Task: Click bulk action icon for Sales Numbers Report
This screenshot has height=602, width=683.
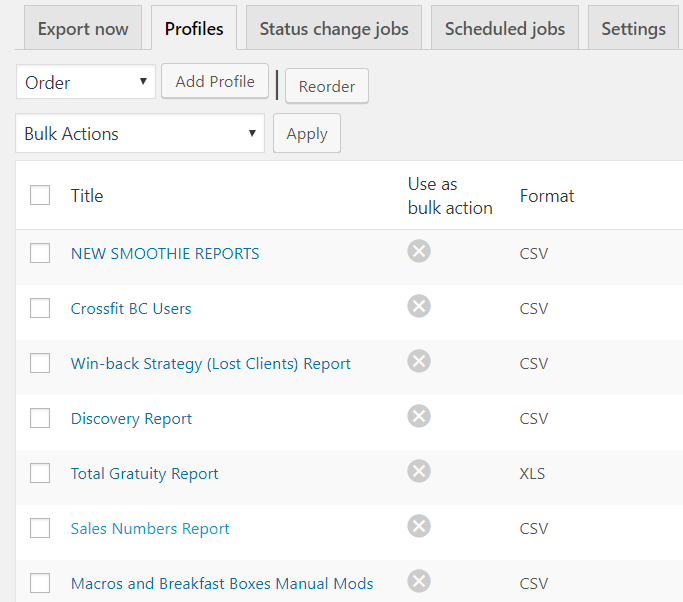Action: (419, 526)
